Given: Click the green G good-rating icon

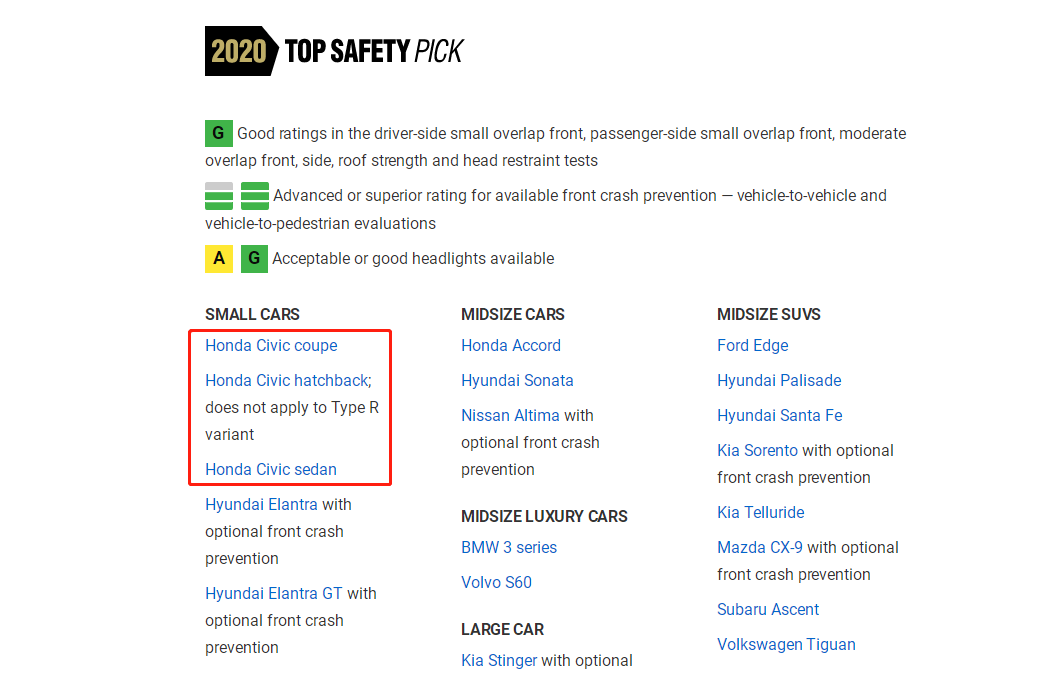Looking at the screenshot, I should (x=218, y=133).
